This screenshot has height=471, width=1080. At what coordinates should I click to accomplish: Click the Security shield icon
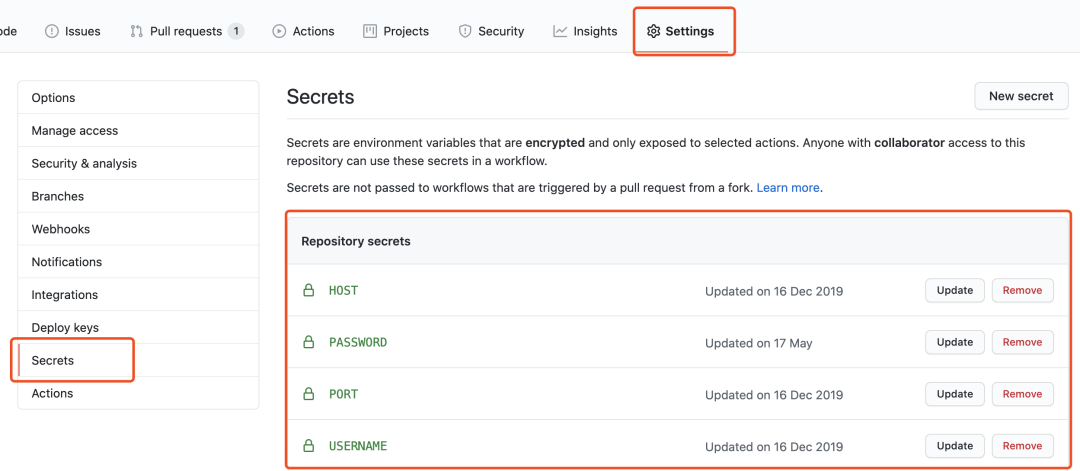click(465, 31)
